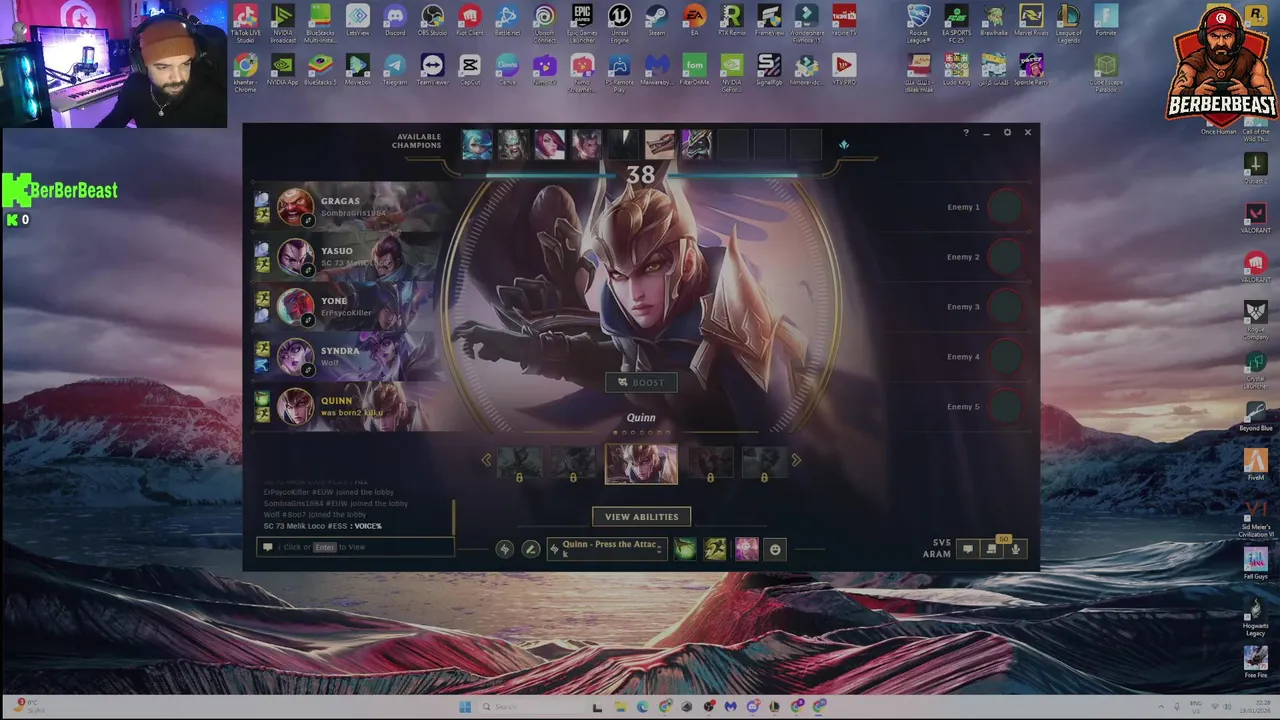Open Telegram desktop shortcut
The width and height of the screenshot is (1280, 720).
[x=395, y=69]
